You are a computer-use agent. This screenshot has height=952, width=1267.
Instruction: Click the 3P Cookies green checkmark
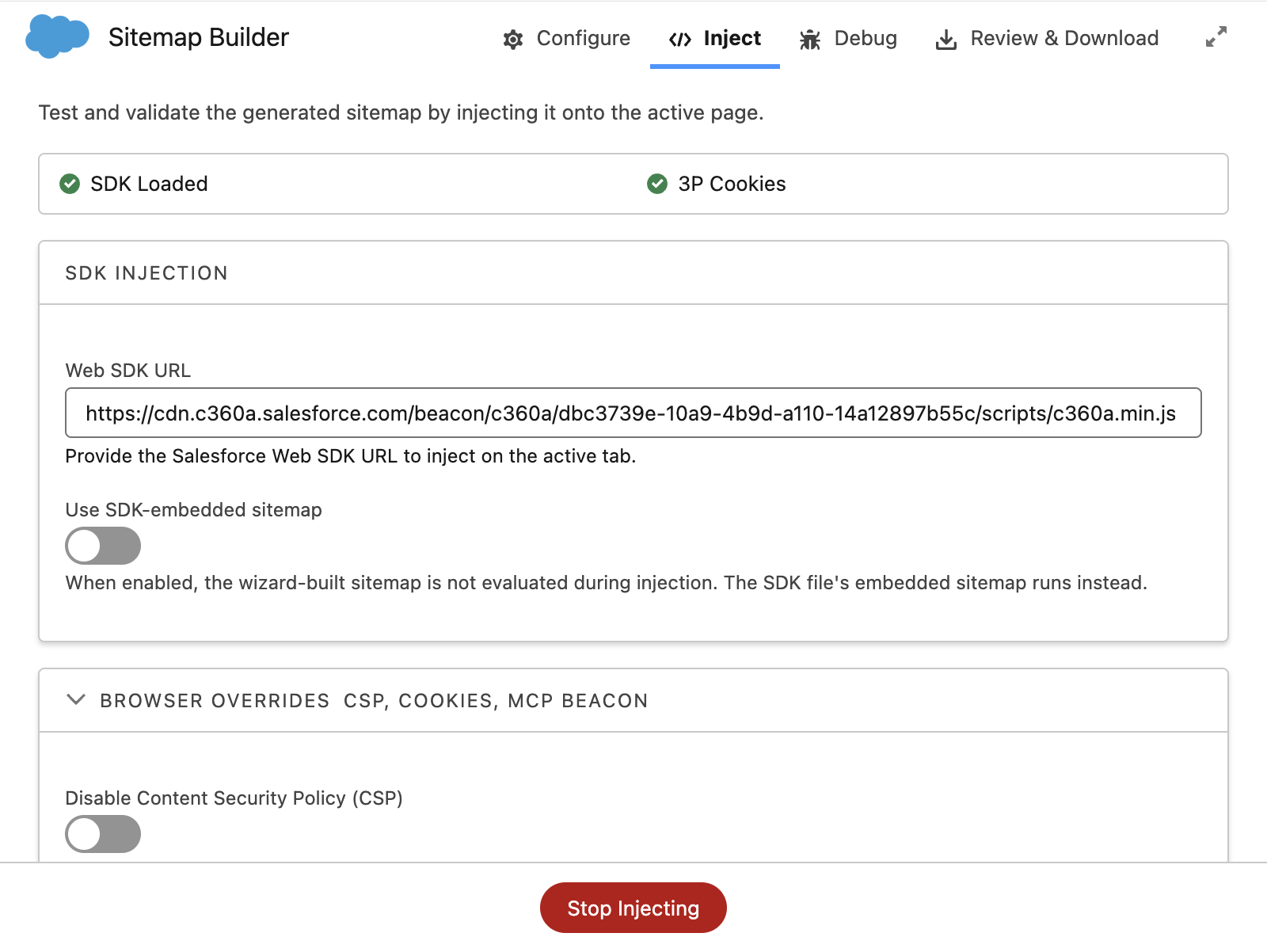(657, 185)
